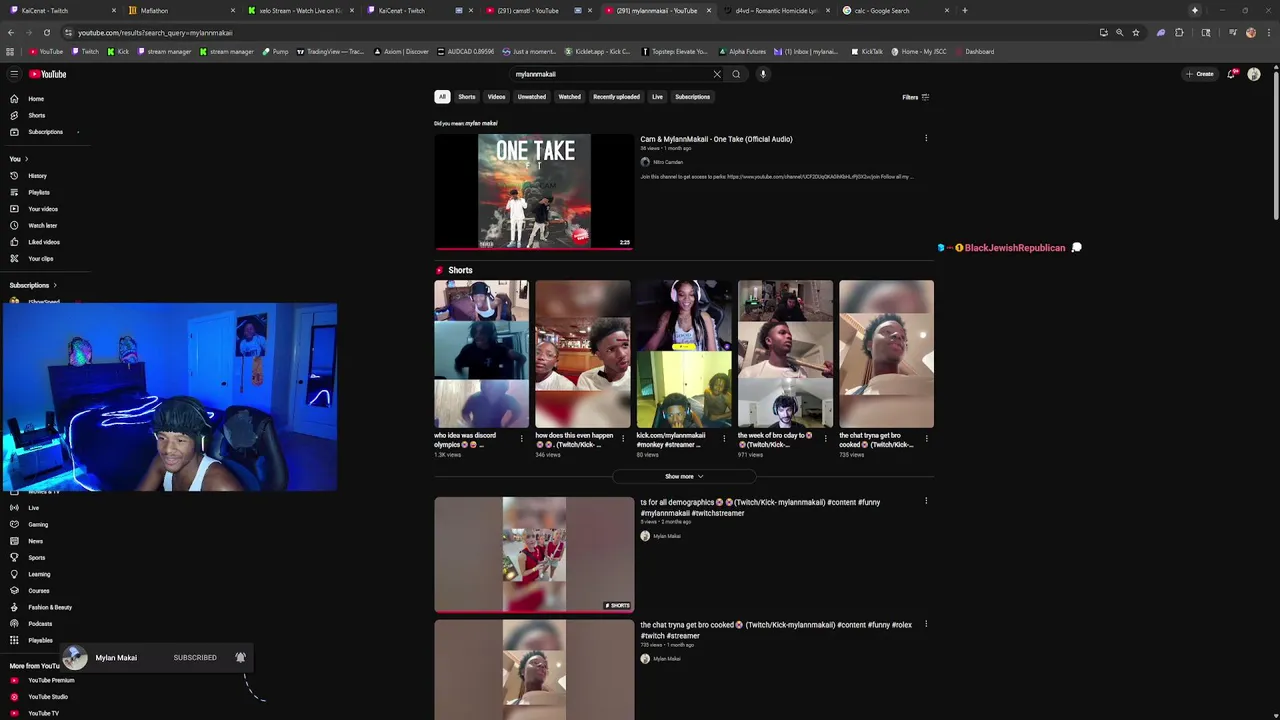
Task: Select the Videos filter chip
Action: (496, 97)
